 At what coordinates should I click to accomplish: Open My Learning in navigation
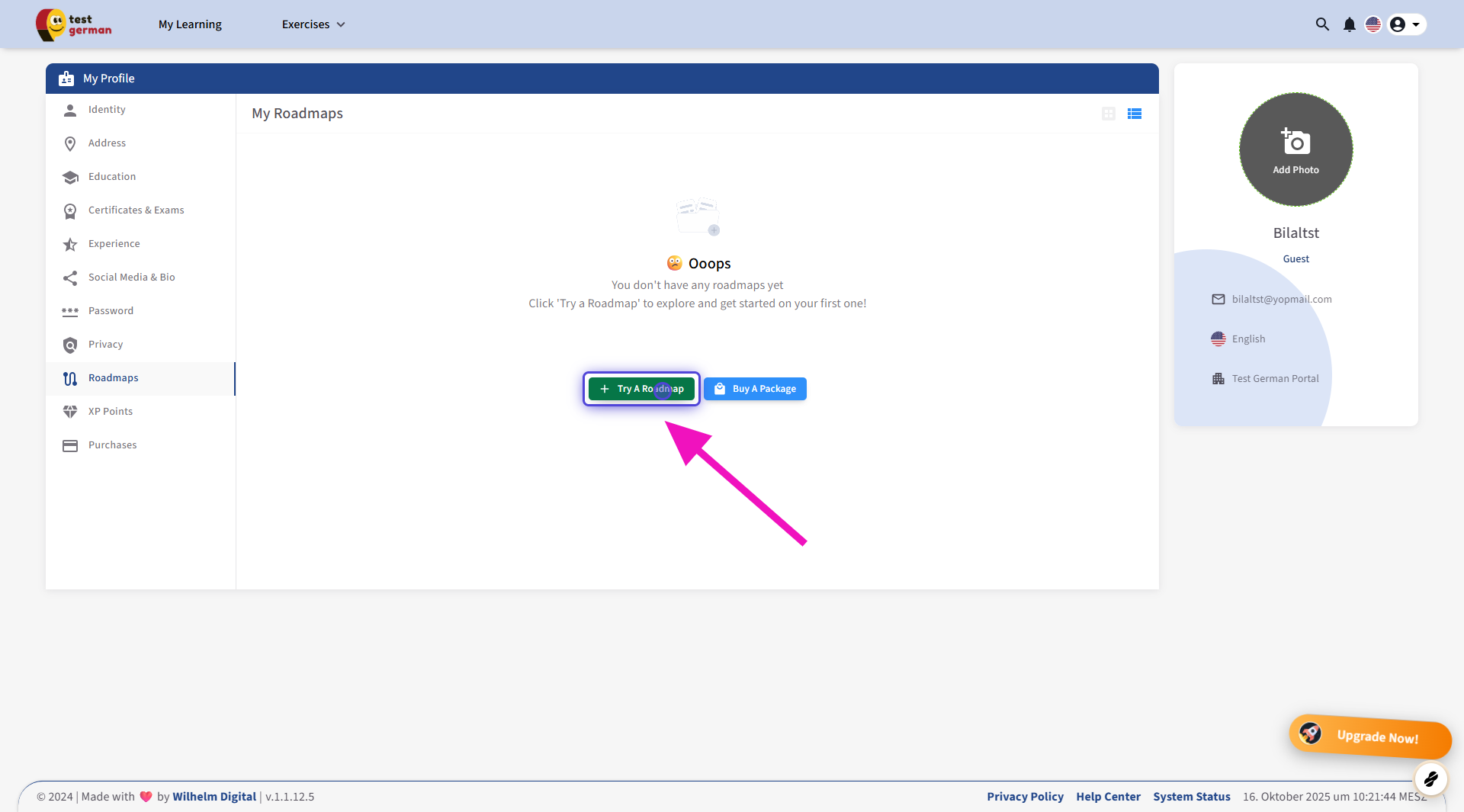[x=190, y=24]
